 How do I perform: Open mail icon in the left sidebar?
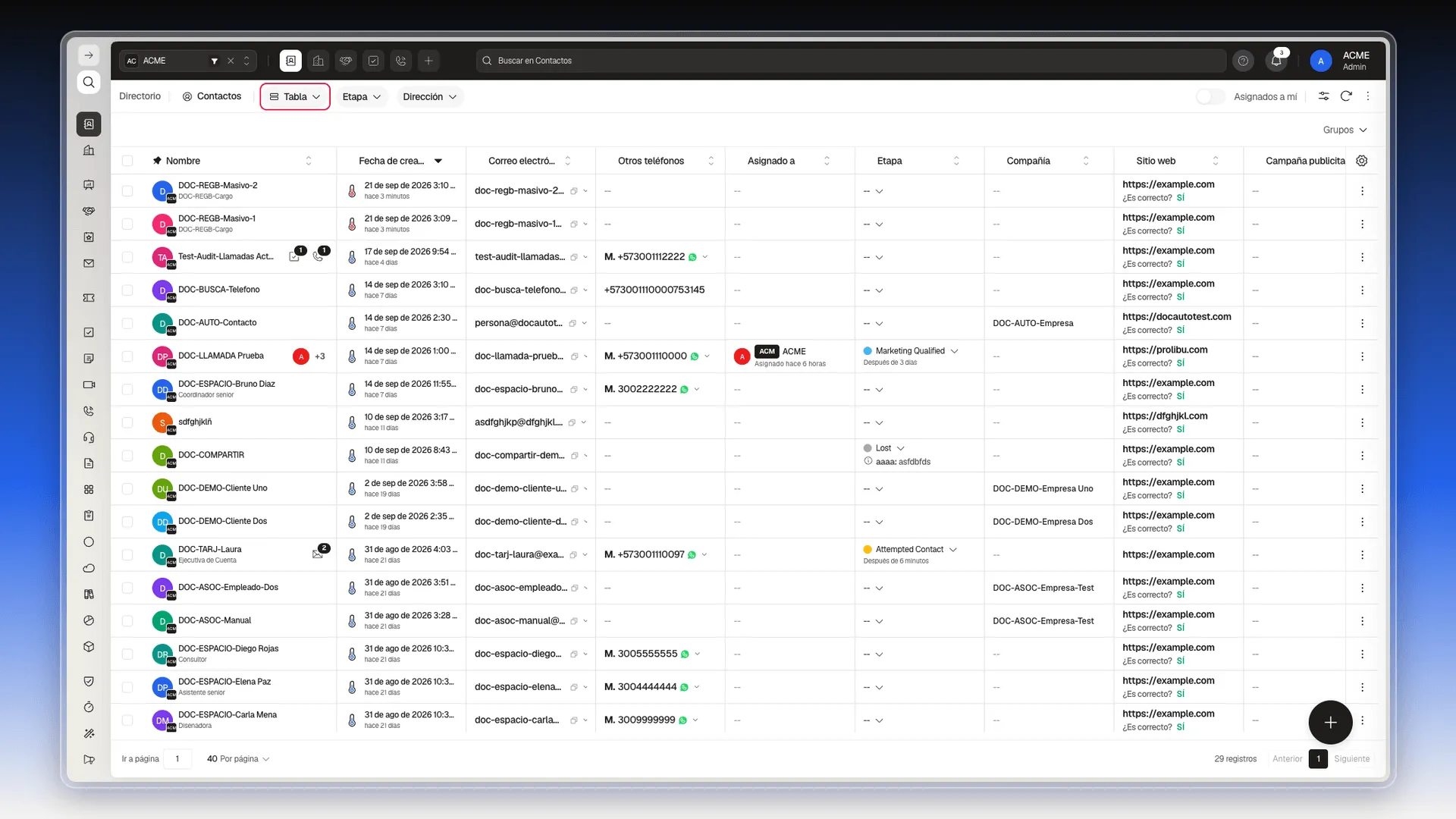click(89, 264)
